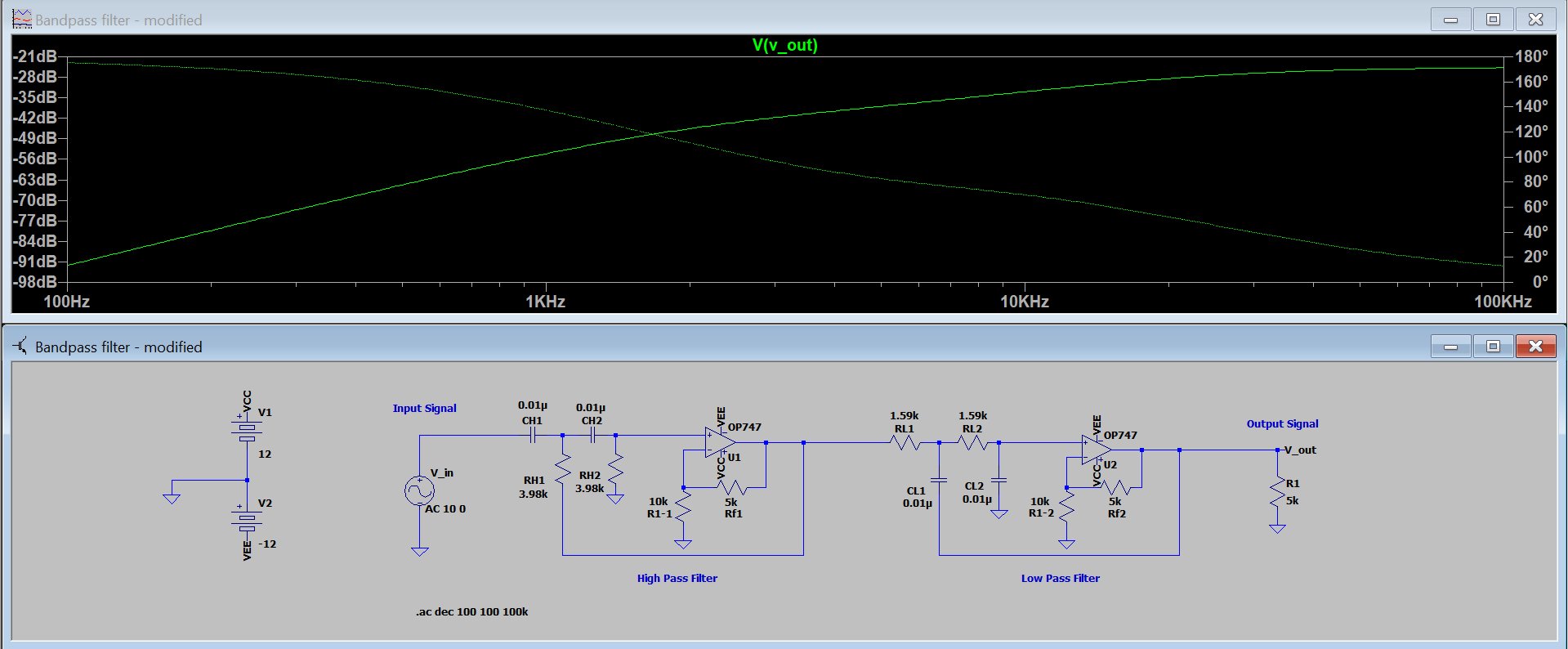Maximize the schematic window
Viewport: 1568px width, 649px height.
(1493, 346)
